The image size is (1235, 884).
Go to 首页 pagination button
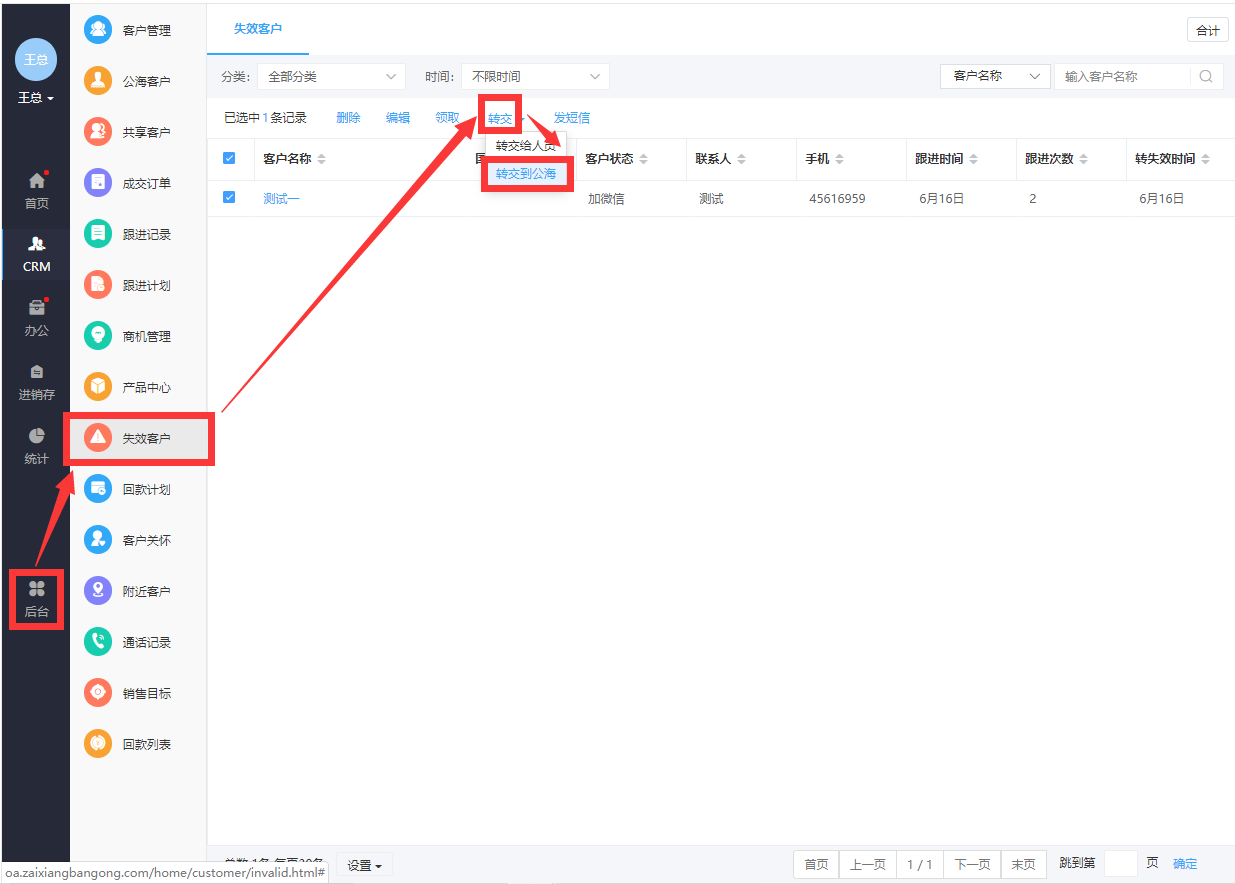(816, 865)
